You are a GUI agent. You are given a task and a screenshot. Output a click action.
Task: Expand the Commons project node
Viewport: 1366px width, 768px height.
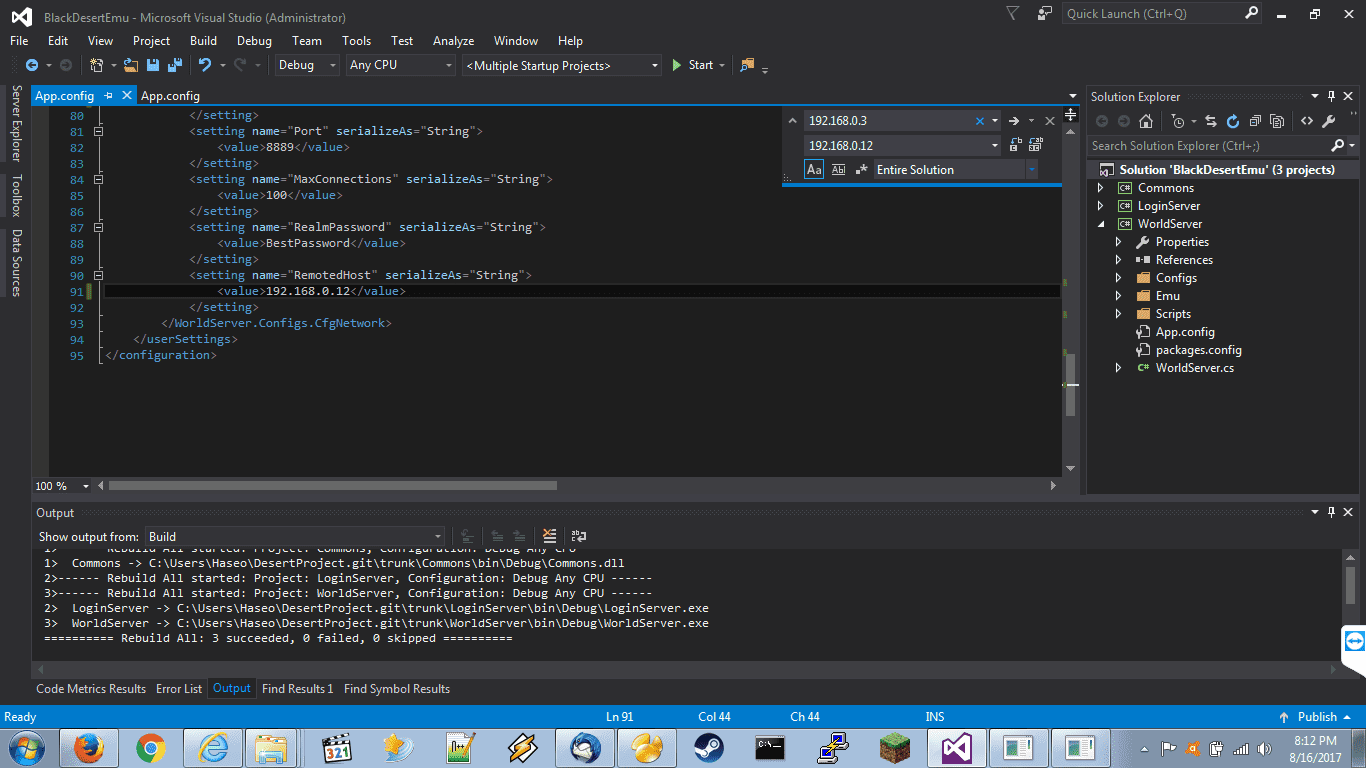1101,188
